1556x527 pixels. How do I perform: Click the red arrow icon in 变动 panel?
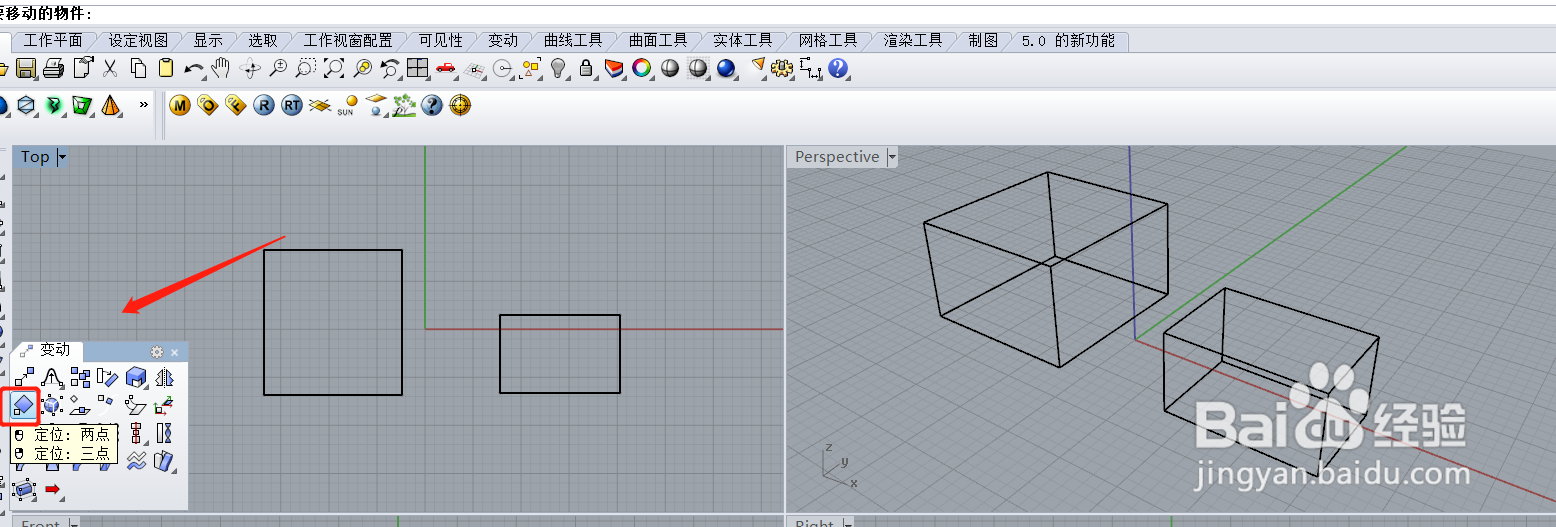click(x=52, y=489)
